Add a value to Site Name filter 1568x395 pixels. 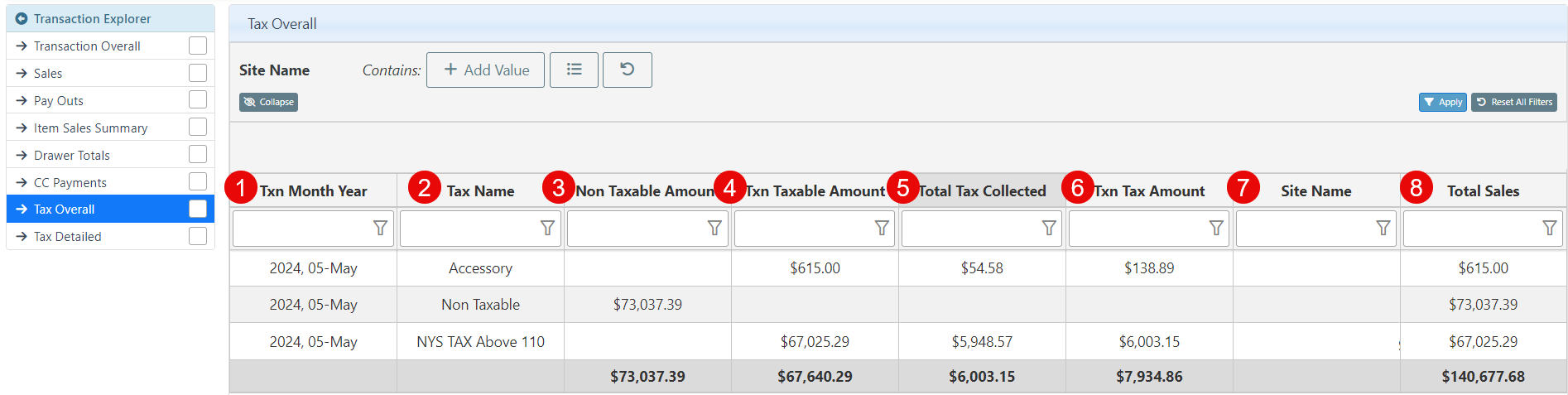486,70
